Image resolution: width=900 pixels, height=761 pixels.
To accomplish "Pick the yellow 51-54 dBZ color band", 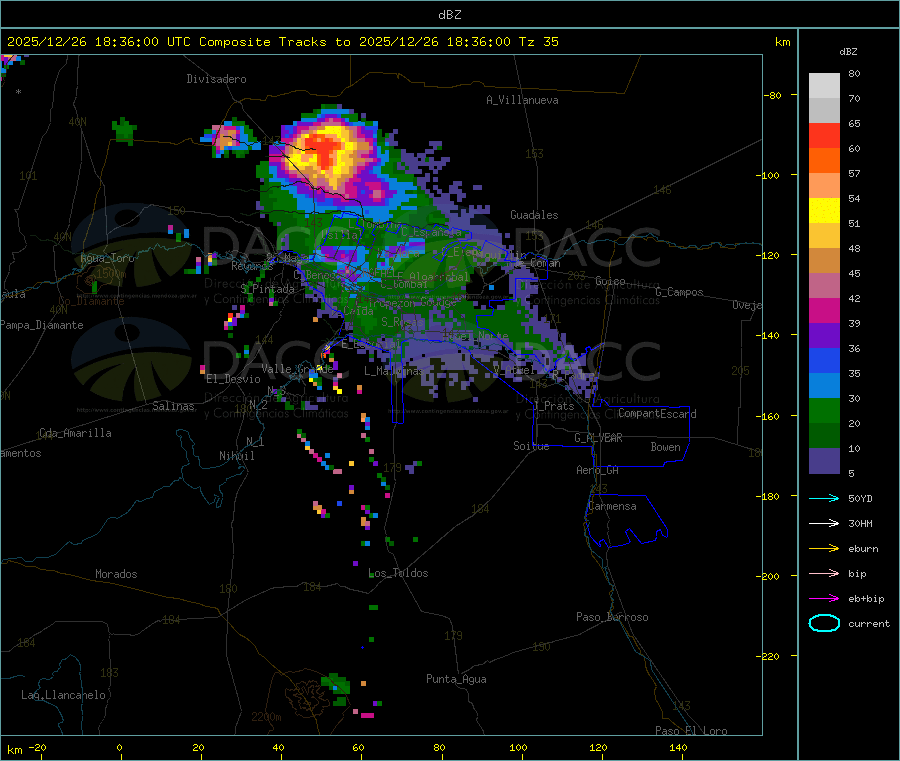I will tap(824, 211).
